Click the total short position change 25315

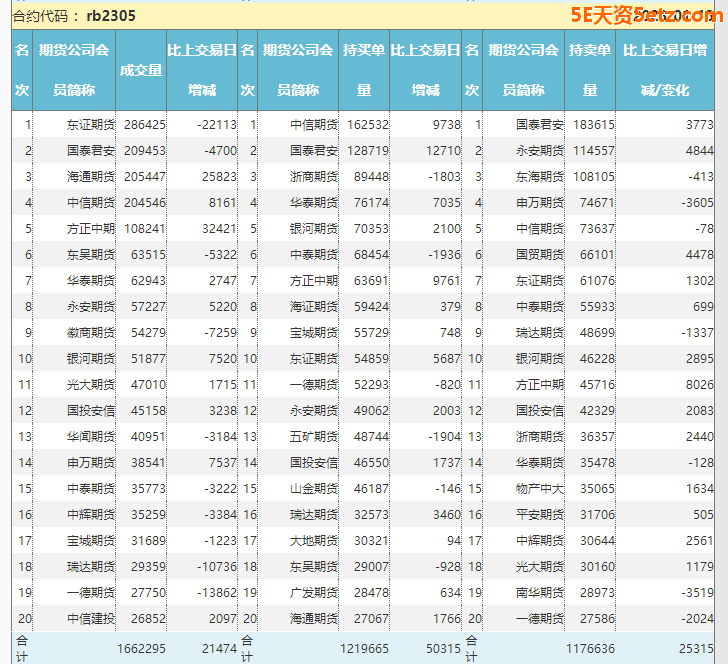point(696,649)
